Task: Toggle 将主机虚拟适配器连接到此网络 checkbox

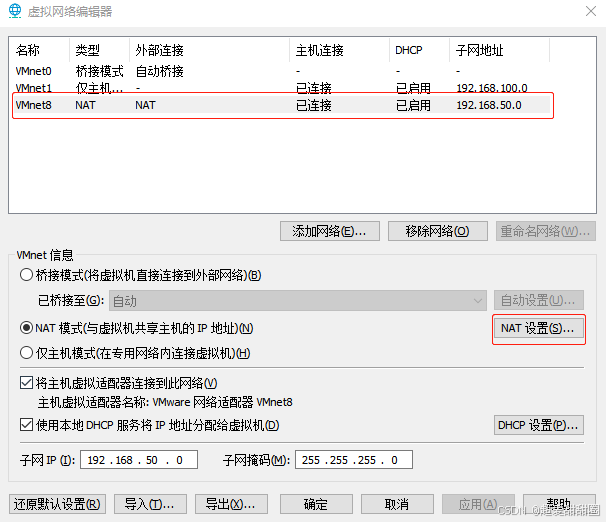Action: (x=26, y=383)
